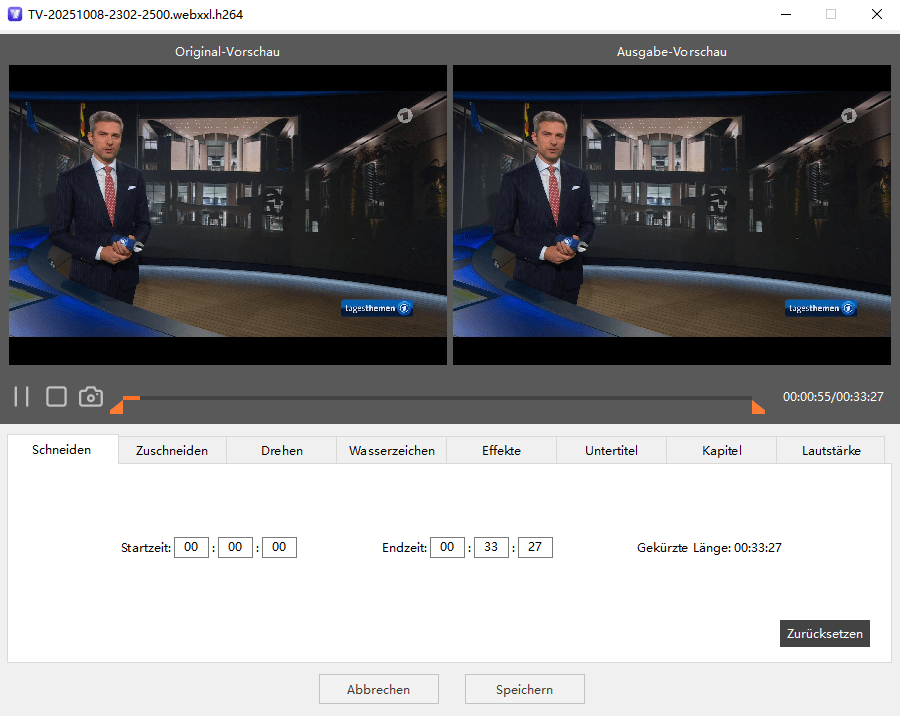Image resolution: width=900 pixels, height=716 pixels.
Task: Open the Effekte tab
Action: [x=501, y=451]
